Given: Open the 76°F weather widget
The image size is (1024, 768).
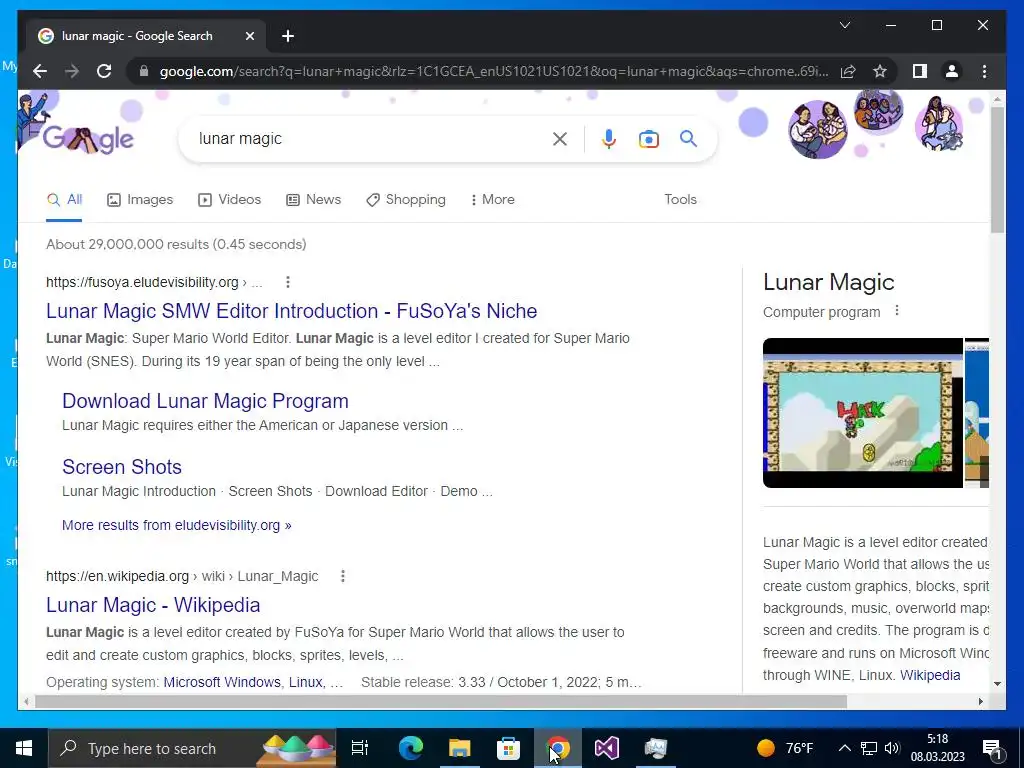Looking at the screenshot, I should pyautogui.click(x=785, y=748).
